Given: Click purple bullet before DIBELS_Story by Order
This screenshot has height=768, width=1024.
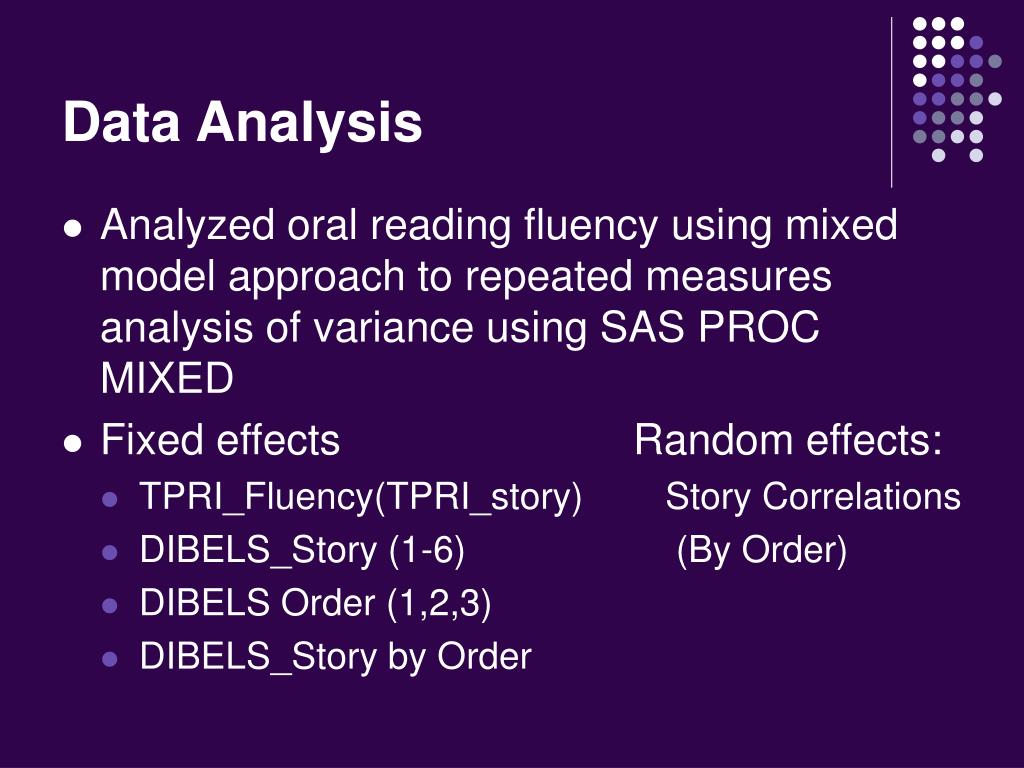Looking at the screenshot, I should coord(110,659).
